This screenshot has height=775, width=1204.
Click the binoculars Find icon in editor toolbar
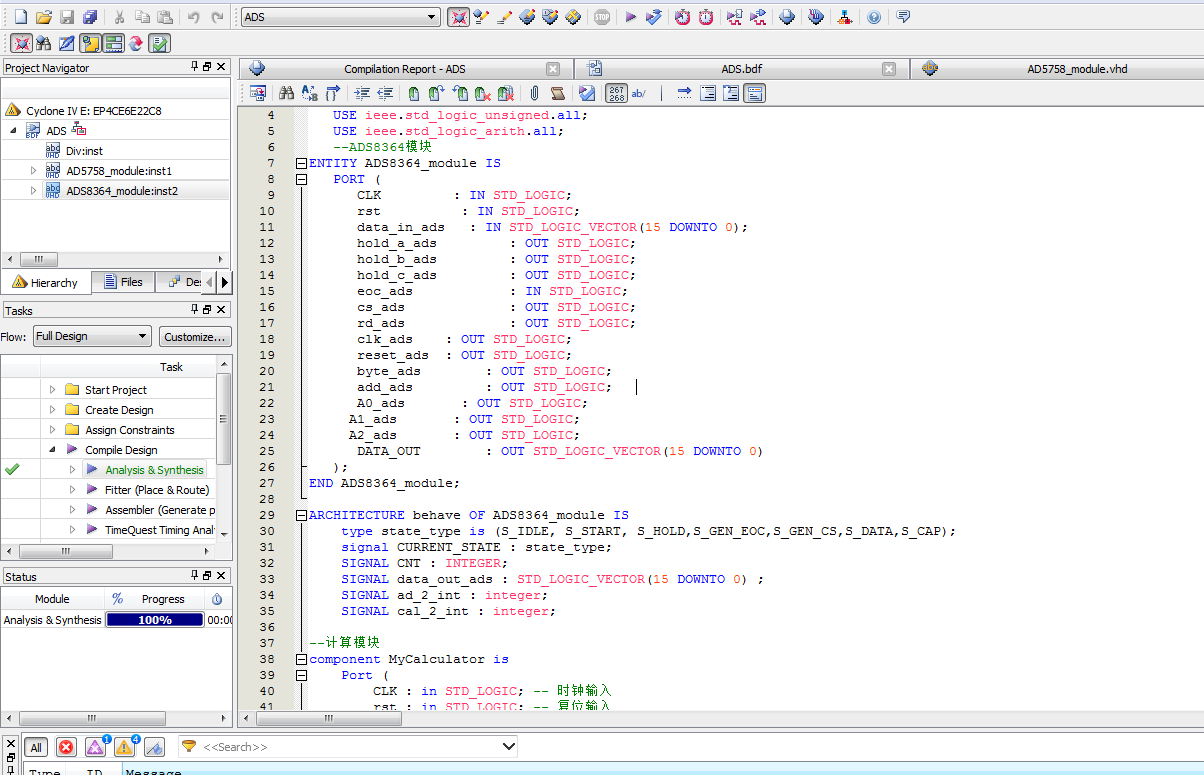click(x=286, y=93)
